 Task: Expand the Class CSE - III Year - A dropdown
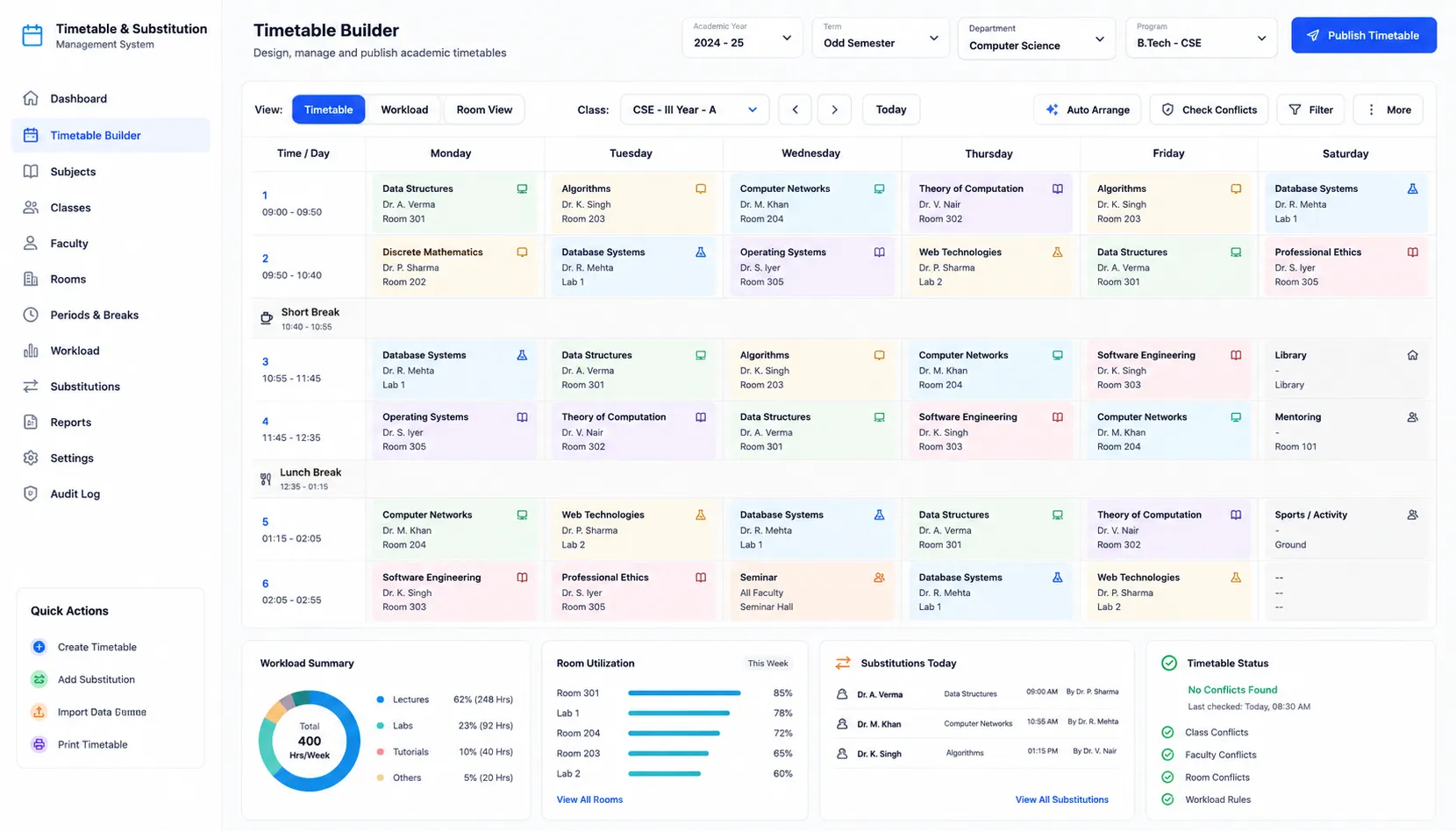[695, 110]
